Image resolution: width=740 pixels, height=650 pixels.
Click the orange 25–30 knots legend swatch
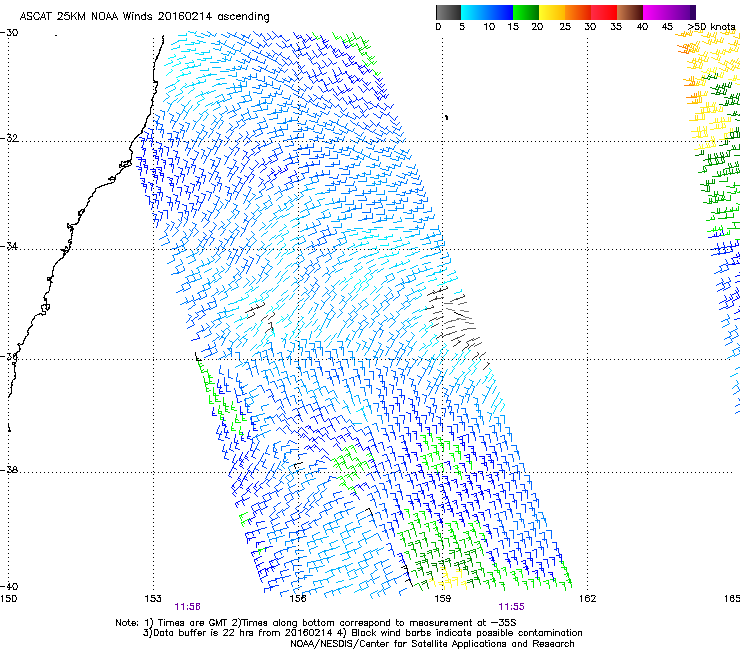[x=578, y=12]
